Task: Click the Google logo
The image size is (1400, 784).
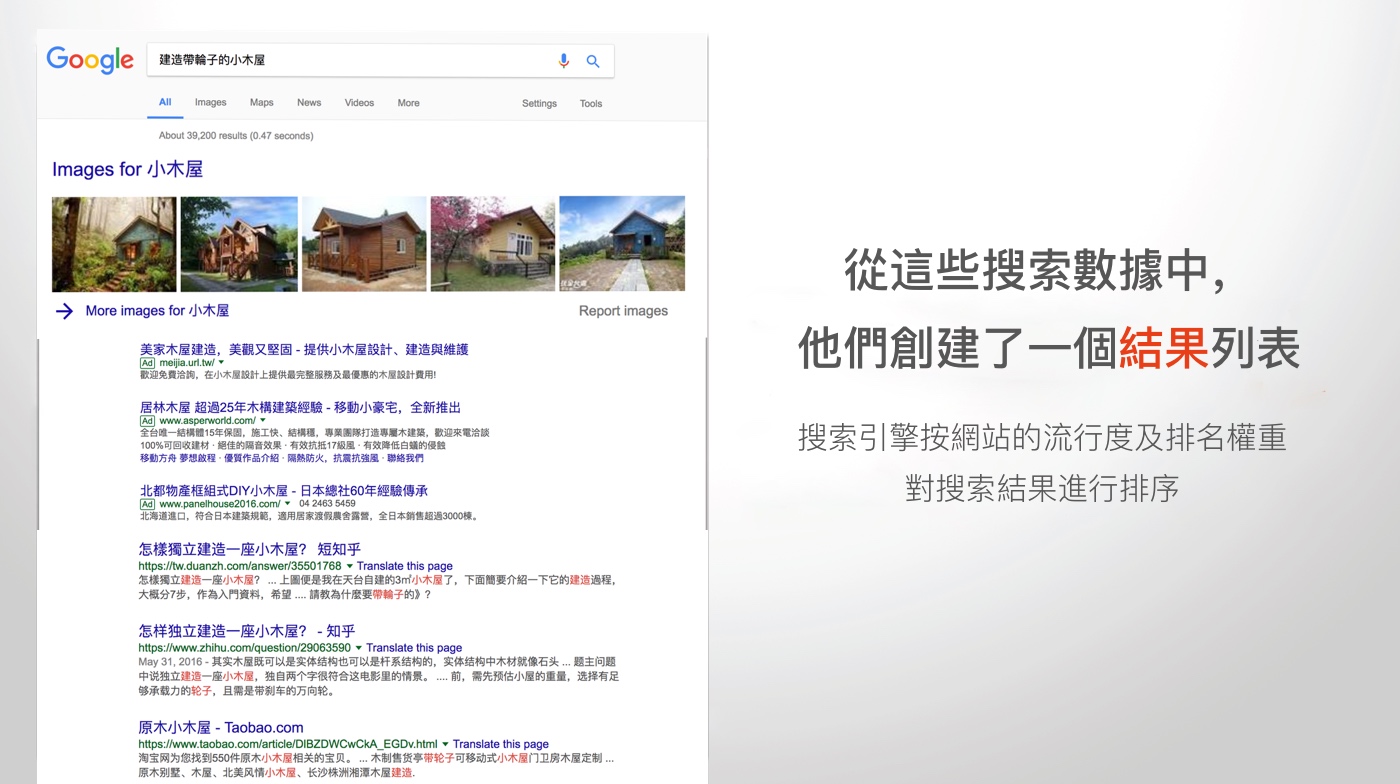Action: 90,60
